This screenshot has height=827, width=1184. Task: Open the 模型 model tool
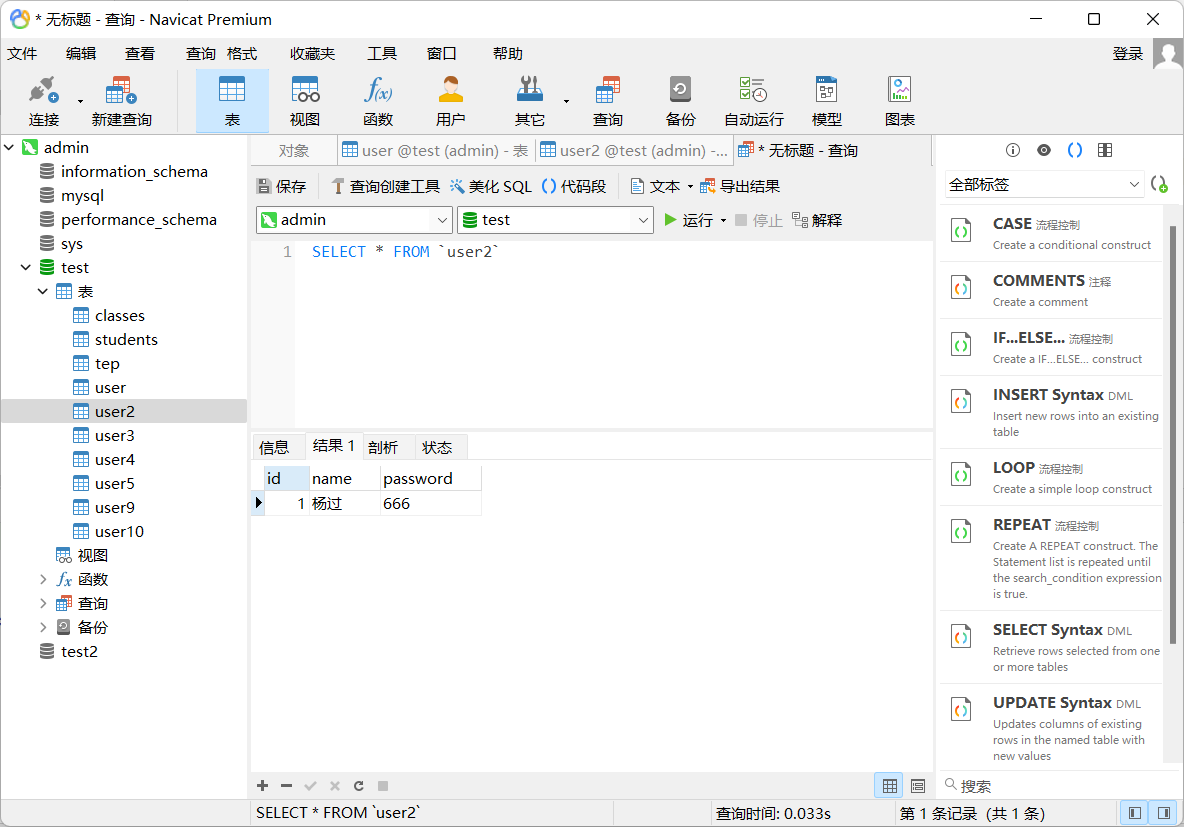[x=826, y=100]
